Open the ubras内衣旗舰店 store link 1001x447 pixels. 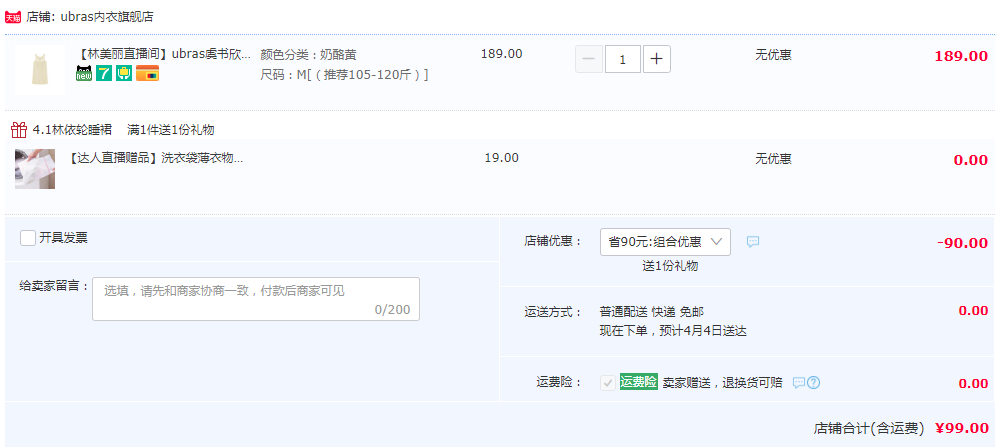pyautogui.click(x=107, y=17)
